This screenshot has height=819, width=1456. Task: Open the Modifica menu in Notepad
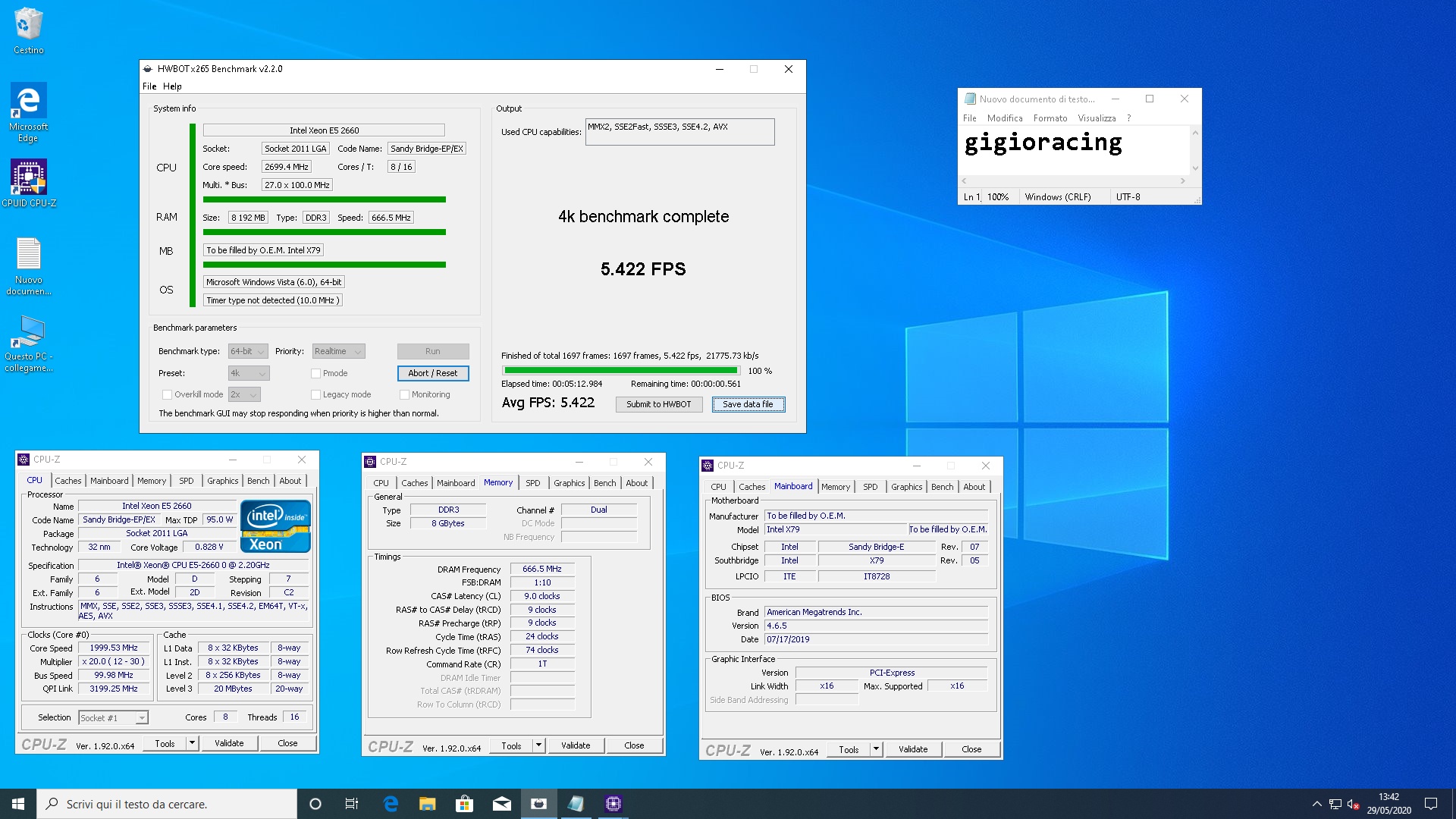[x=1005, y=118]
